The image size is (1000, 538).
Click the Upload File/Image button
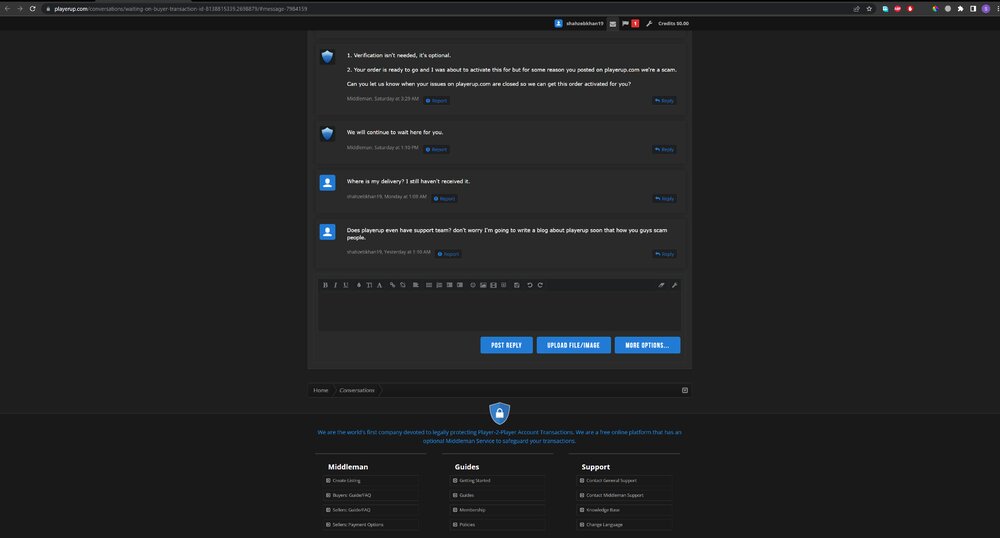(x=573, y=345)
